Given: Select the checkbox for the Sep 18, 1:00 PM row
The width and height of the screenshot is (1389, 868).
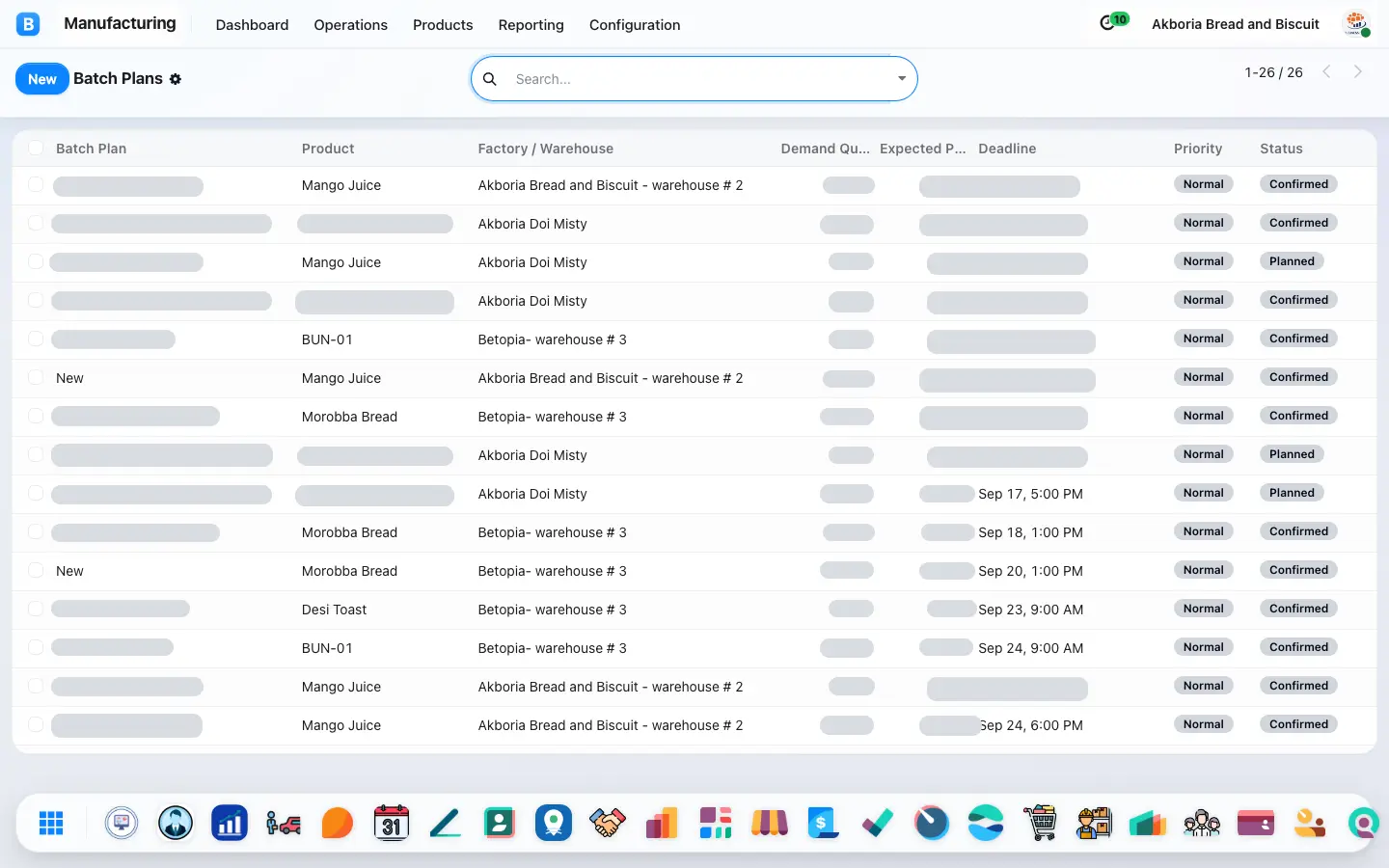Looking at the screenshot, I should point(36,531).
